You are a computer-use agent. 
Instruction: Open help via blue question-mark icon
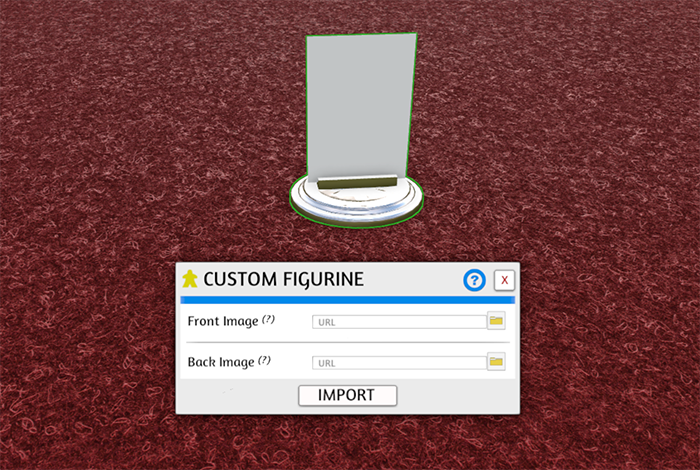pyautogui.click(x=474, y=280)
